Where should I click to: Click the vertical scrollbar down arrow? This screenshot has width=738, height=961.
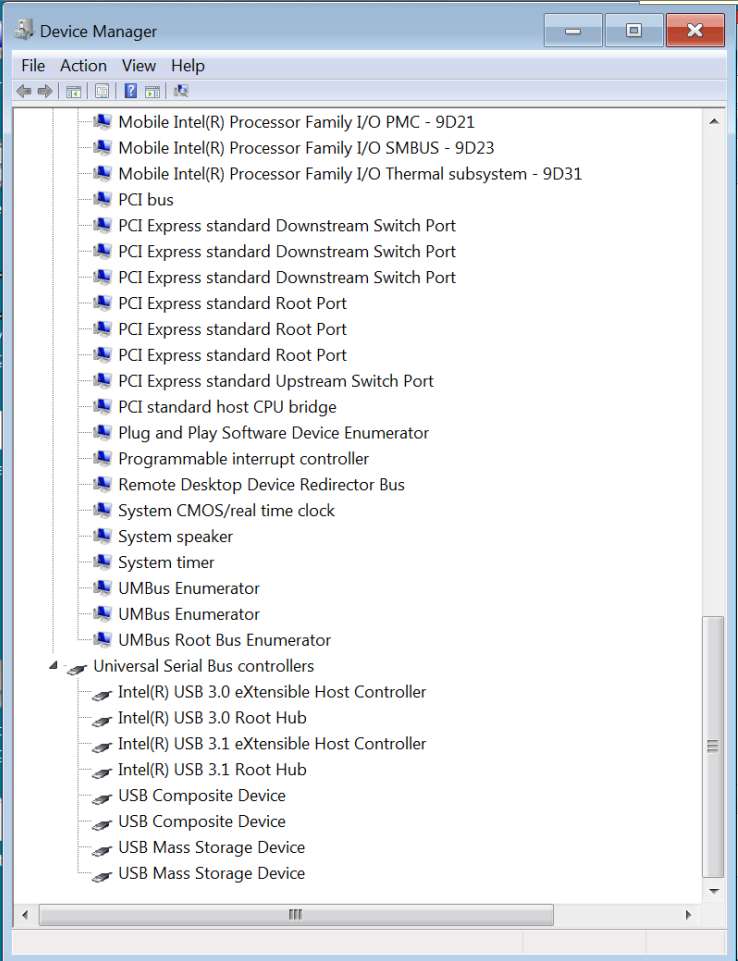click(x=713, y=891)
